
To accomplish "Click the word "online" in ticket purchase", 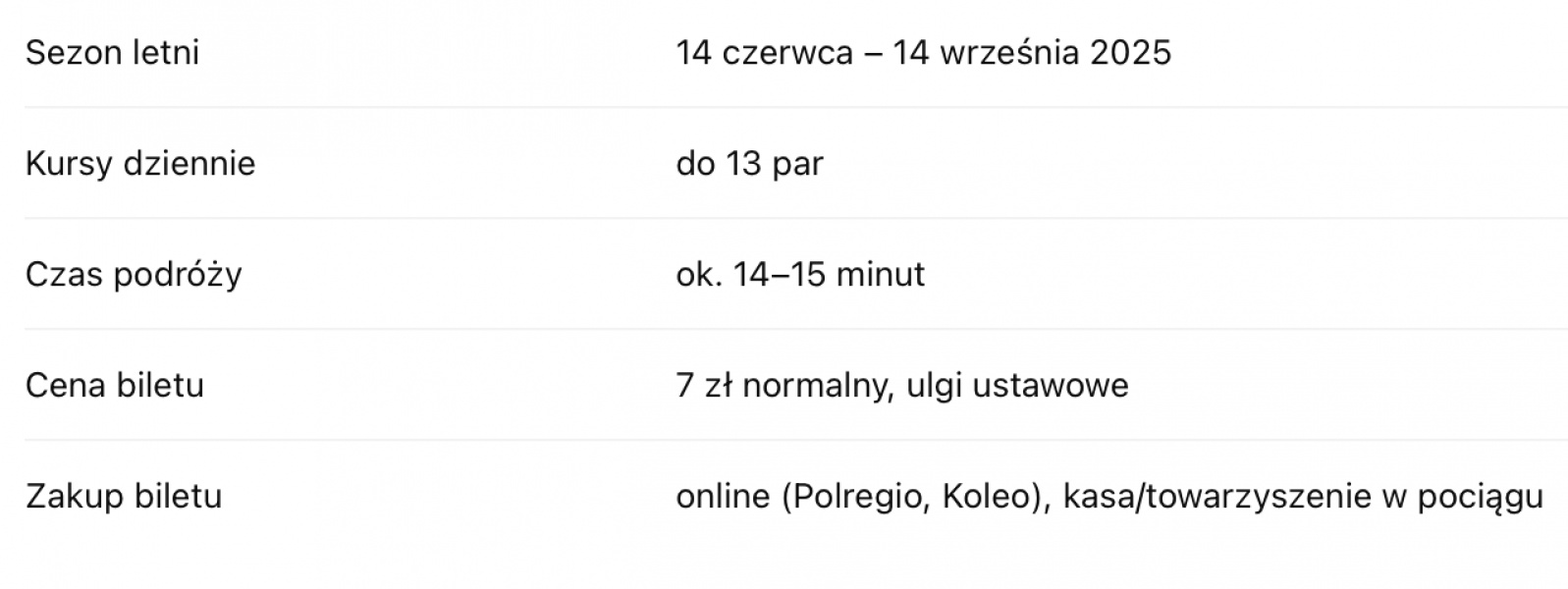I will [723, 497].
